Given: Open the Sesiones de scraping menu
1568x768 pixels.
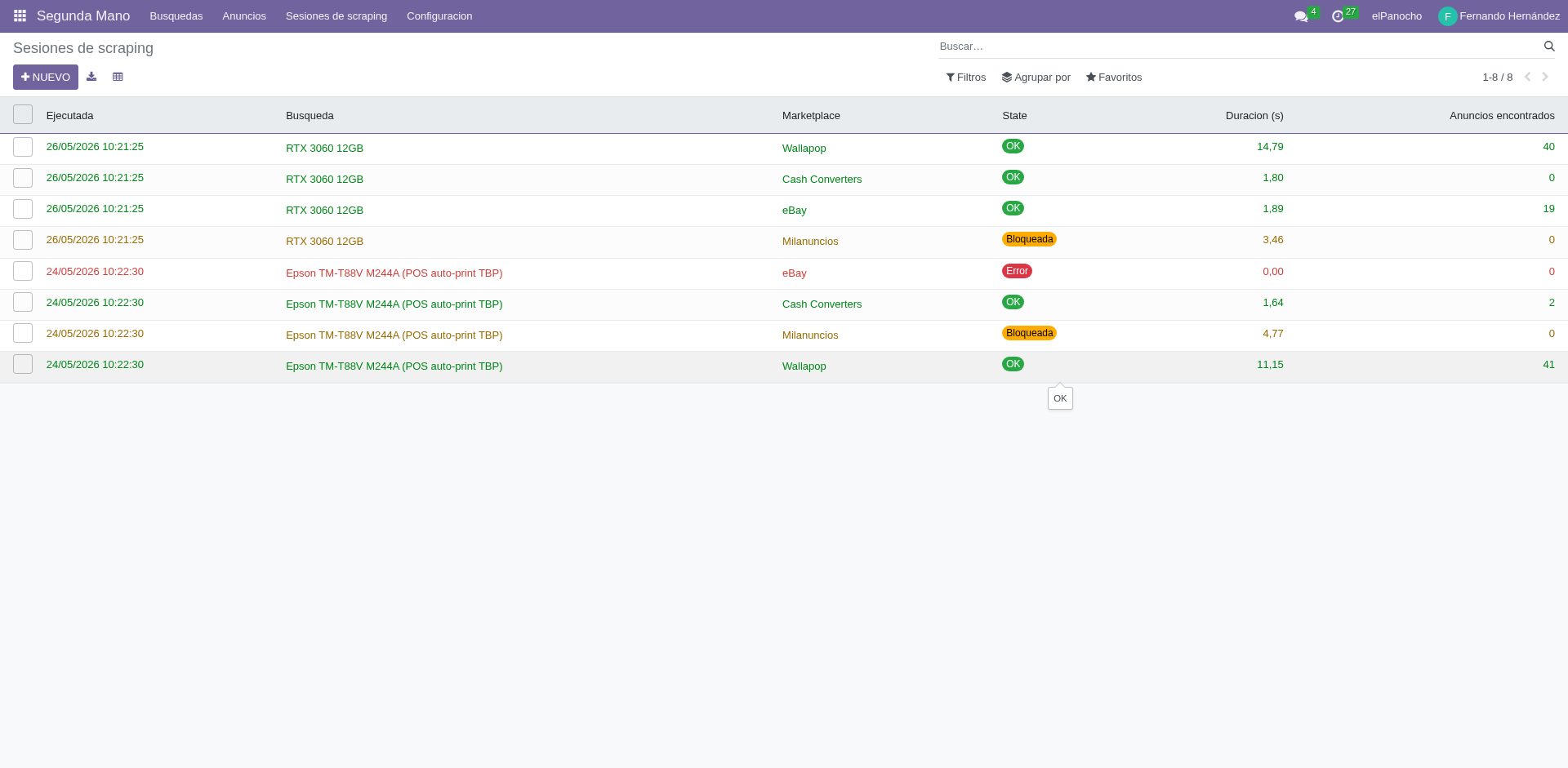Looking at the screenshot, I should click(x=336, y=16).
